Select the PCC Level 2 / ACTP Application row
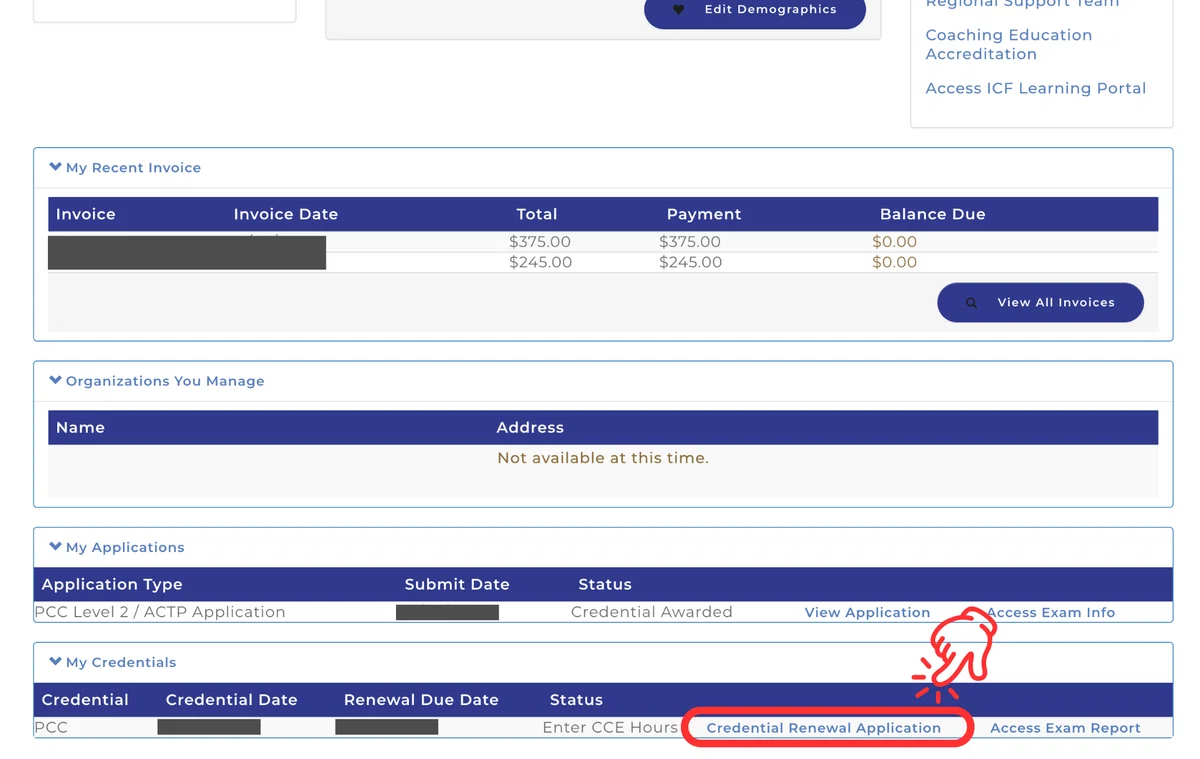 coord(603,612)
